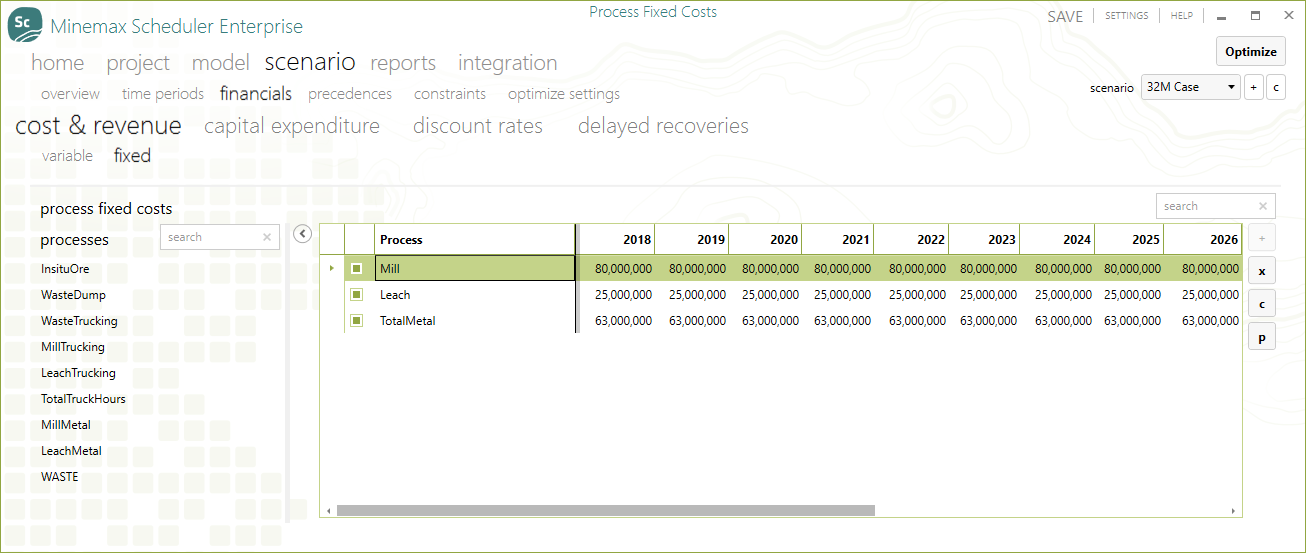Screen dimensions: 1306x553
Task: Click the processes search input field
Action: (220, 237)
